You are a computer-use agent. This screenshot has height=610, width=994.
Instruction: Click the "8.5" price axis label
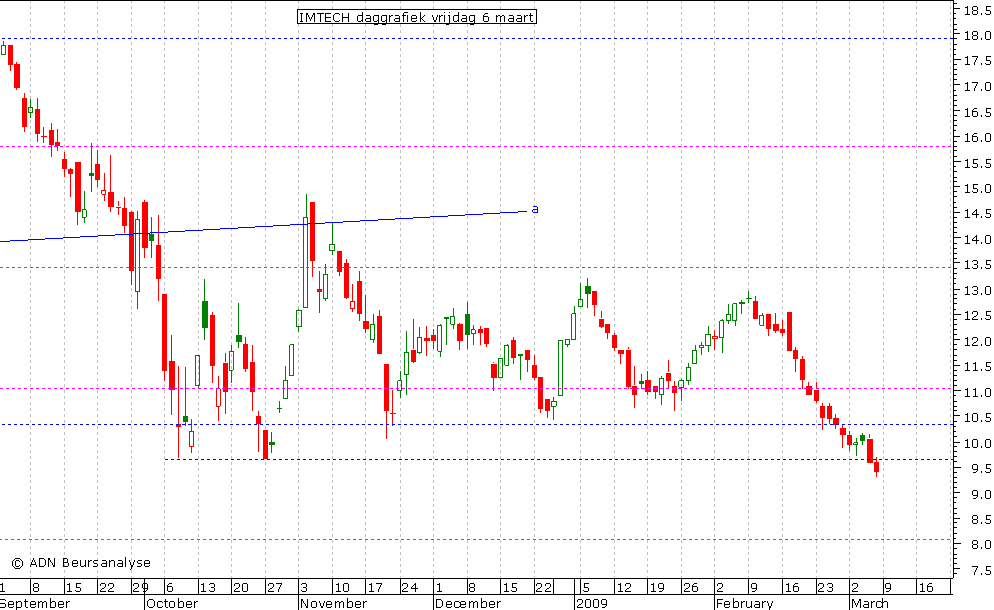click(x=981, y=519)
